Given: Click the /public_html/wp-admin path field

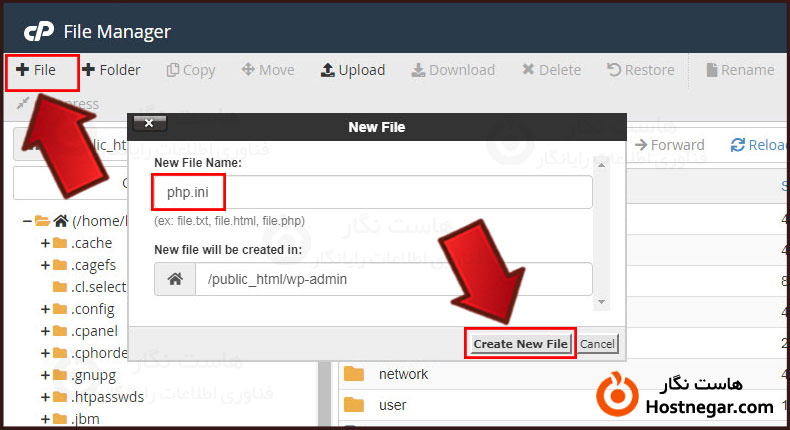Looking at the screenshot, I should [393, 280].
